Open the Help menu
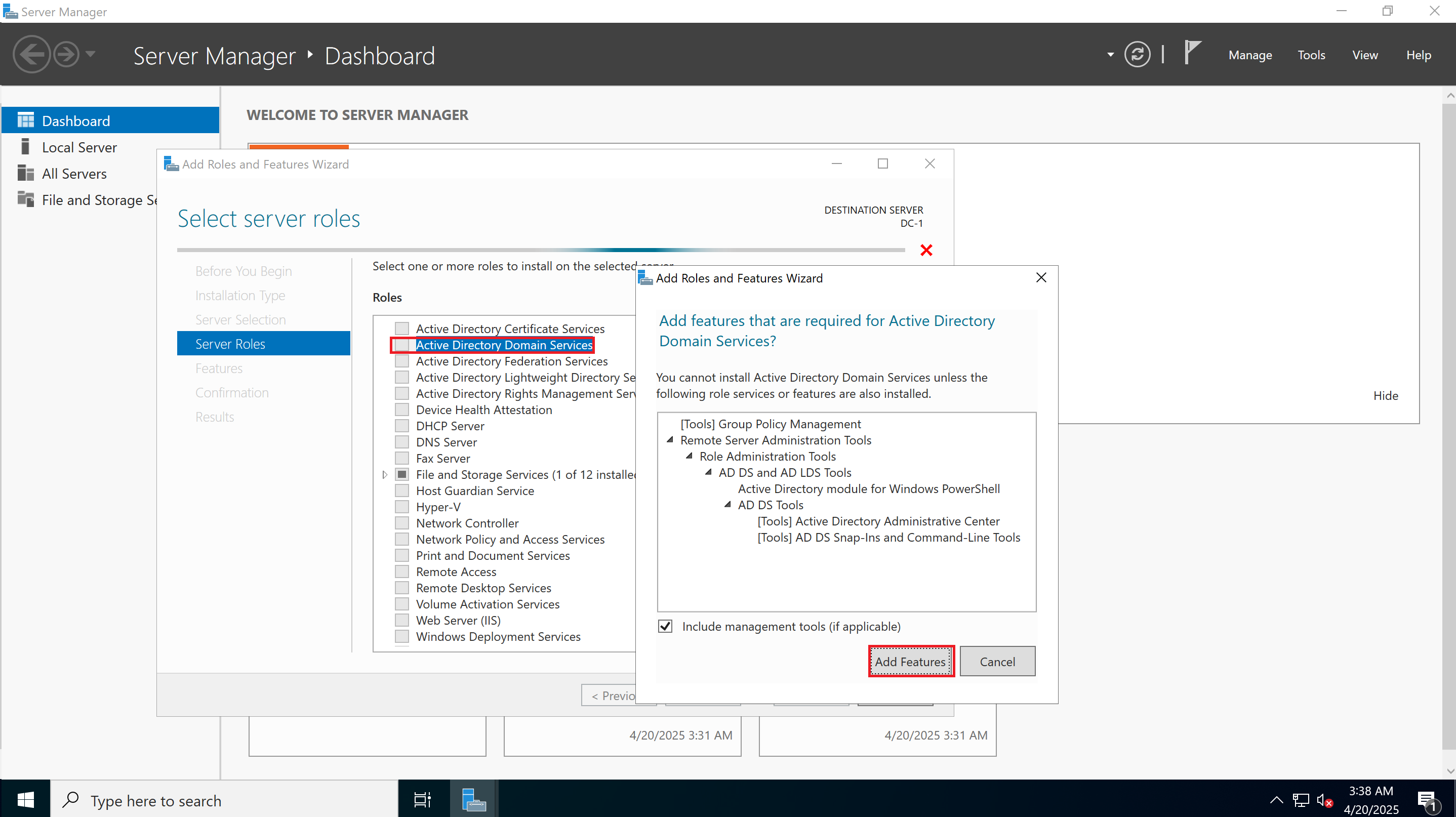The height and width of the screenshot is (817, 1456). pyautogui.click(x=1418, y=55)
